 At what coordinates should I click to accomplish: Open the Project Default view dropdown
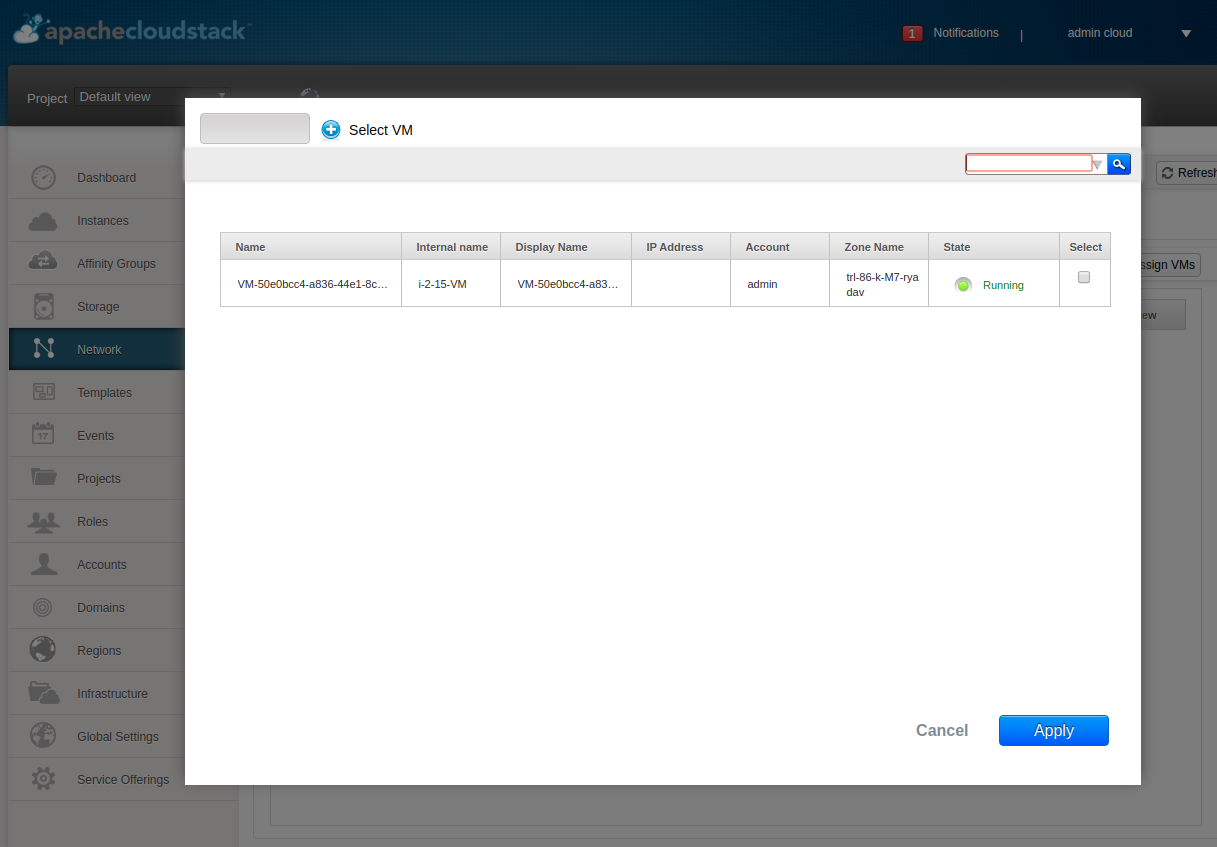click(x=152, y=97)
